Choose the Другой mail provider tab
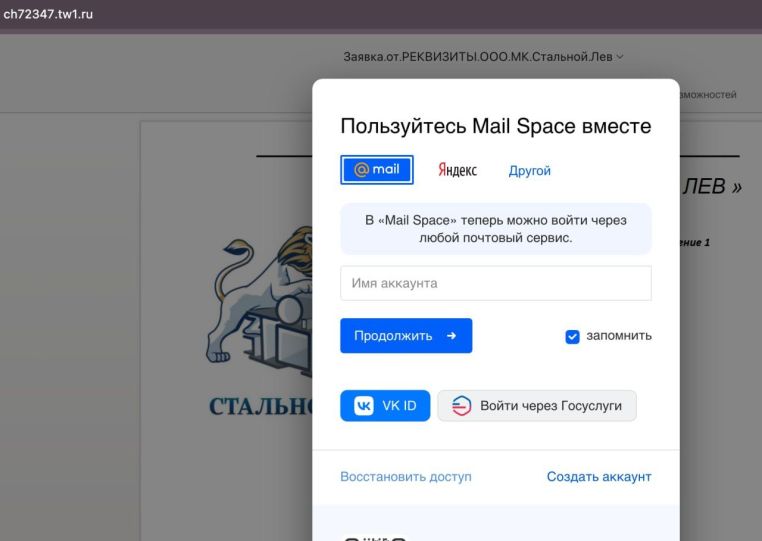The image size is (762, 541). click(x=529, y=171)
